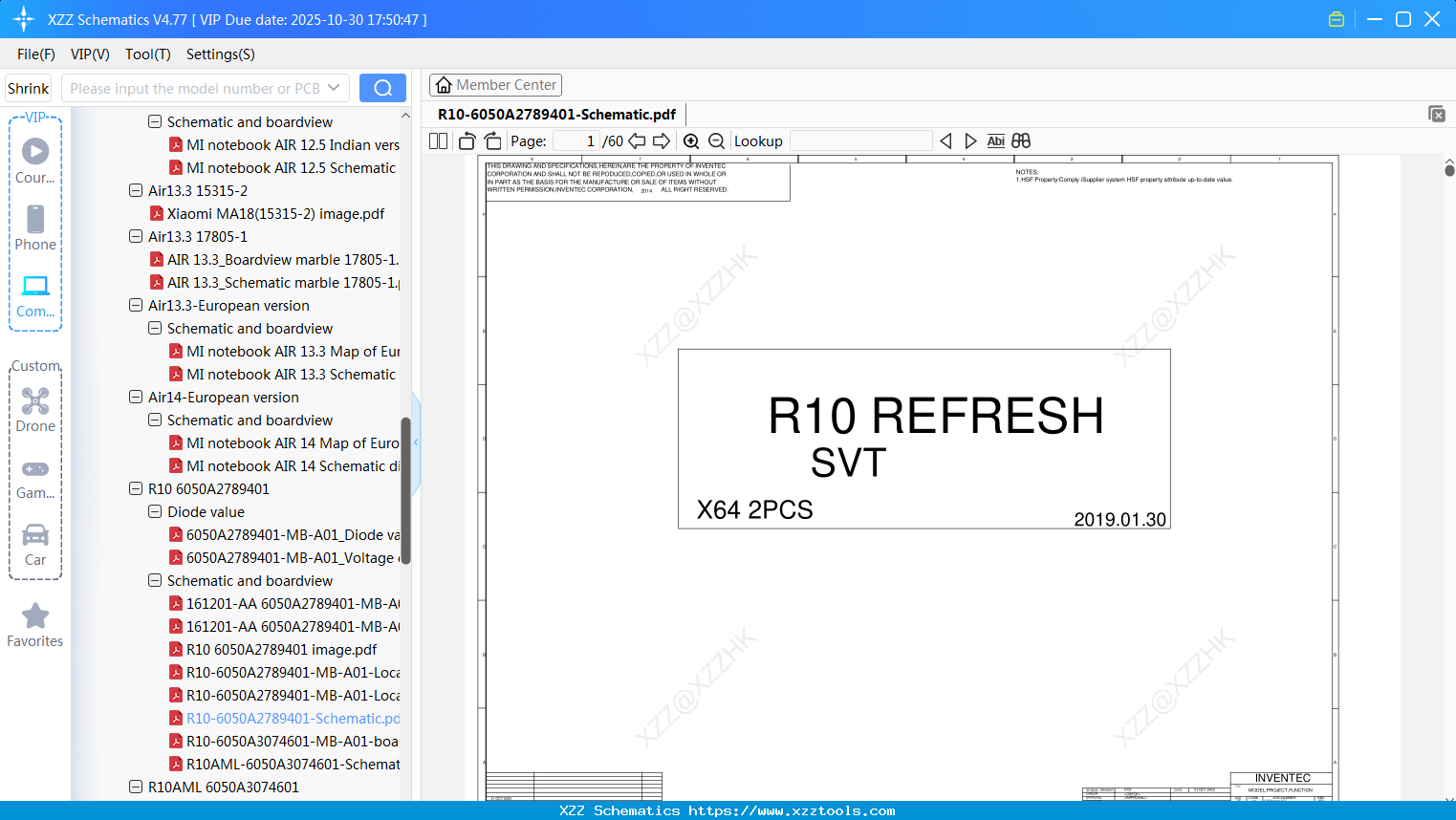Click the Shrink button
The height and width of the screenshot is (820, 1456).
coord(29,88)
